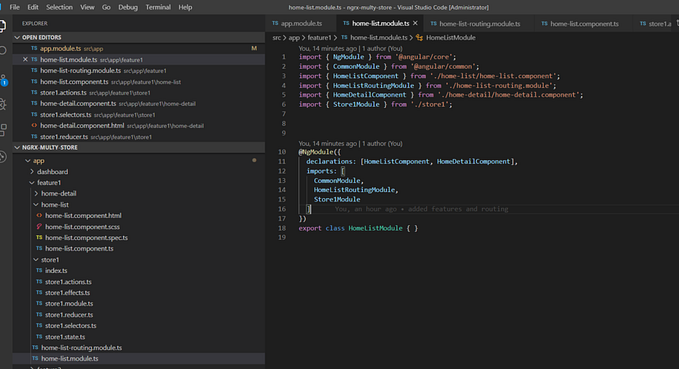Screen dimensions: 679x369
Task: Click the author CodeLens above @NgModule
Action: click(x=350, y=143)
